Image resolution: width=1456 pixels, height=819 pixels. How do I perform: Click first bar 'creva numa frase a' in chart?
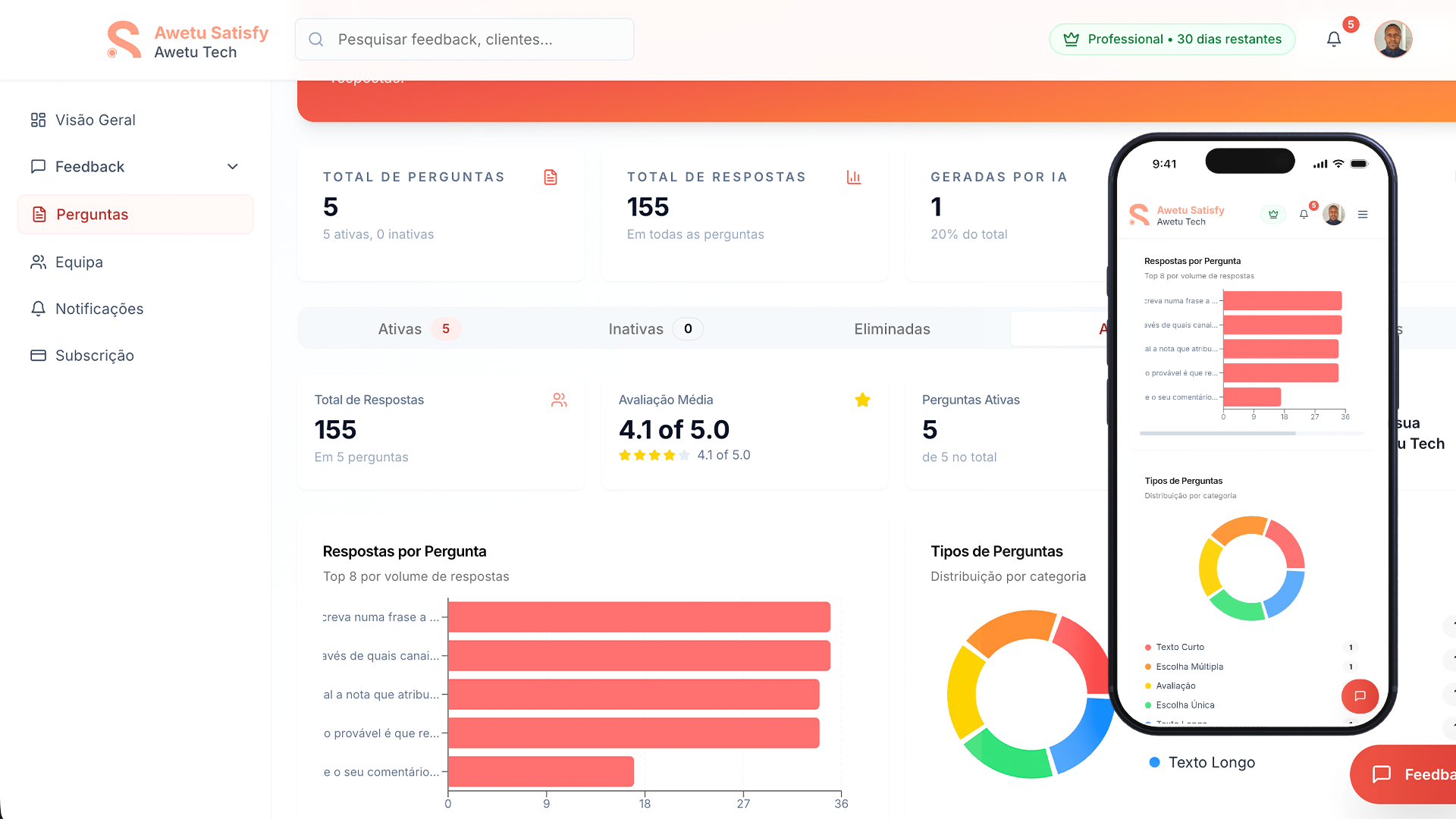tap(639, 617)
